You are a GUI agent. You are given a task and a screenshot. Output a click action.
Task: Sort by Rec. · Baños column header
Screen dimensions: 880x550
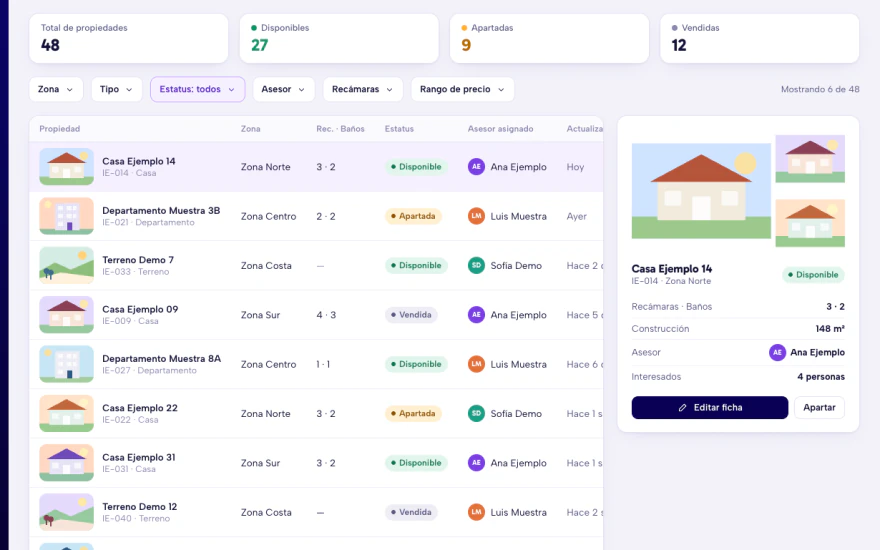340,129
